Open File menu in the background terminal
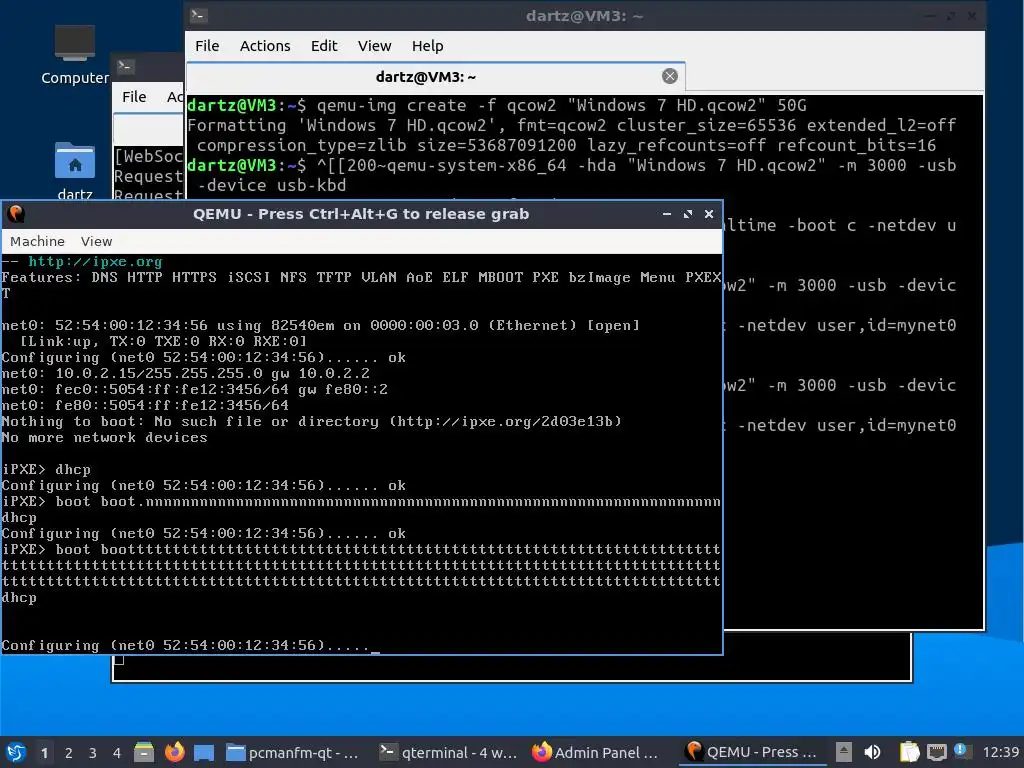This screenshot has height=768, width=1024. coord(134,97)
